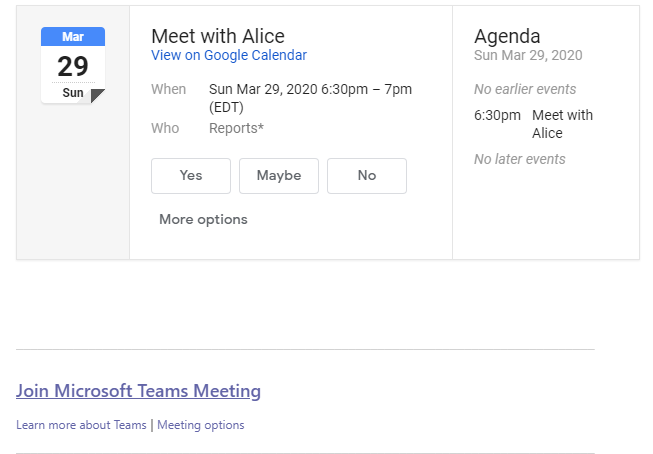Click the agenda date Sun Mar 29, 2020
653x454 pixels.
(528, 55)
